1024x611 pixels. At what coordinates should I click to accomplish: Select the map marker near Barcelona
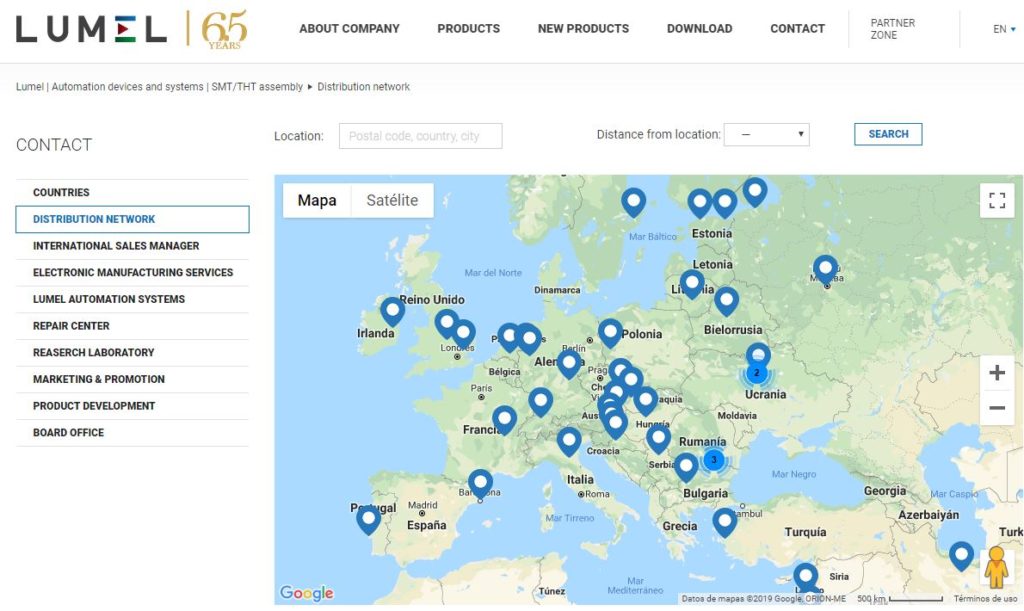coord(480,484)
